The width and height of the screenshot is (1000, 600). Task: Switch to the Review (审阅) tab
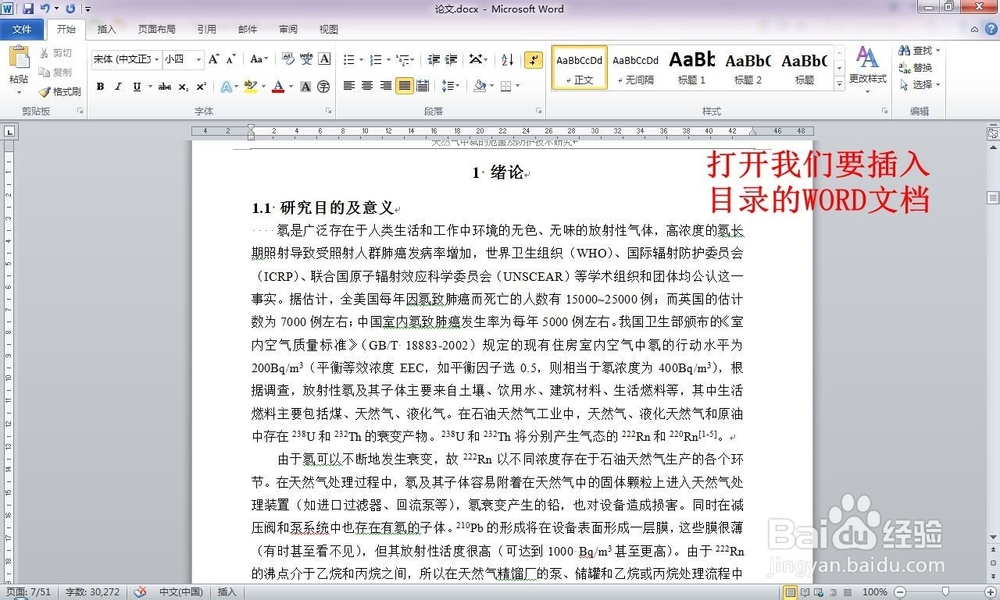point(288,29)
